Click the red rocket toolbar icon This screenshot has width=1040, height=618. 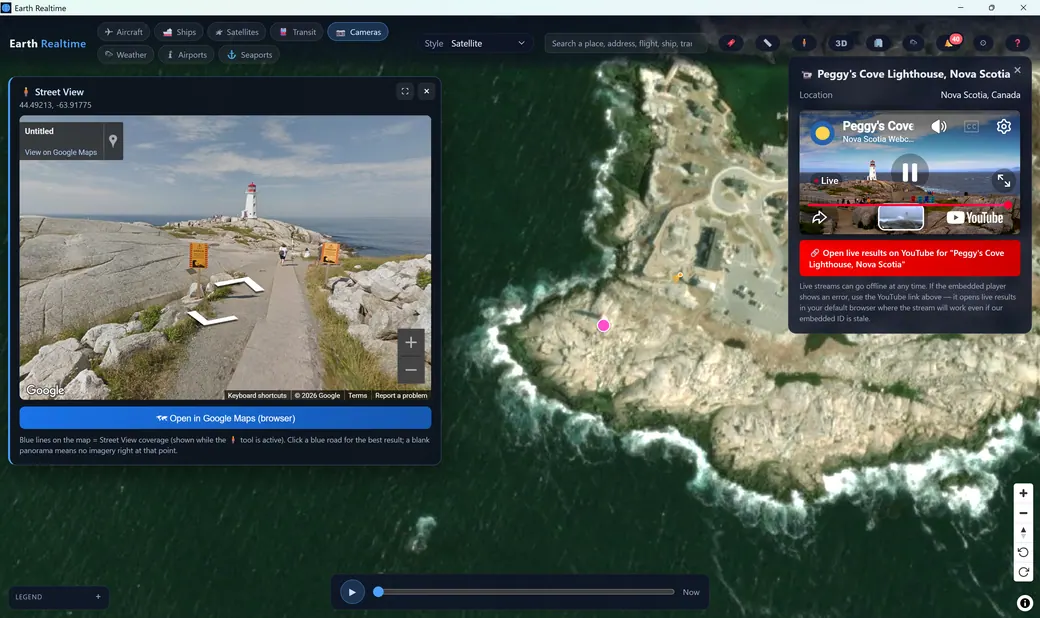click(730, 43)
